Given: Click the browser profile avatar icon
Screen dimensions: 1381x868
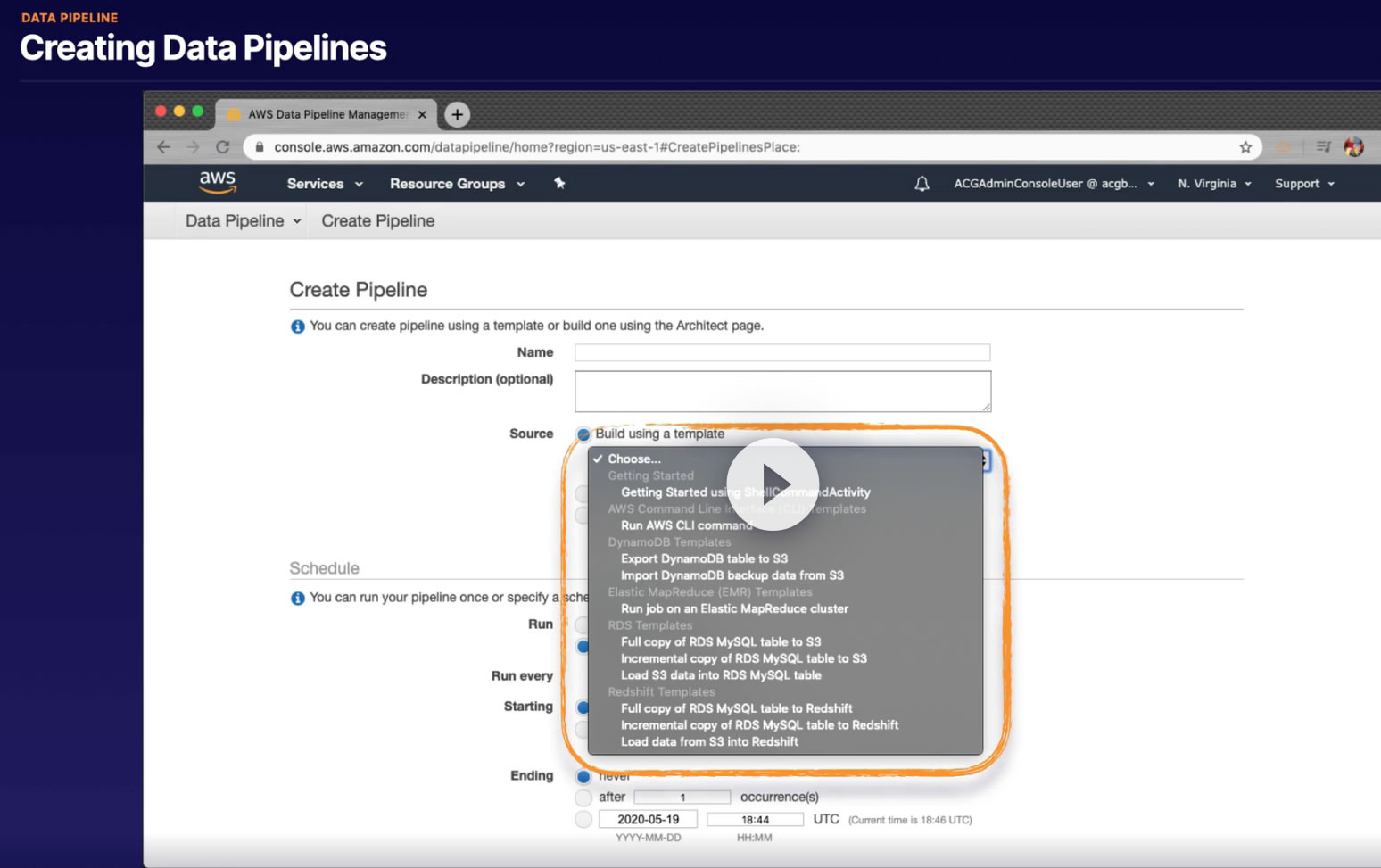Looking at the screenshot, I should click(x=1353, y=147).
